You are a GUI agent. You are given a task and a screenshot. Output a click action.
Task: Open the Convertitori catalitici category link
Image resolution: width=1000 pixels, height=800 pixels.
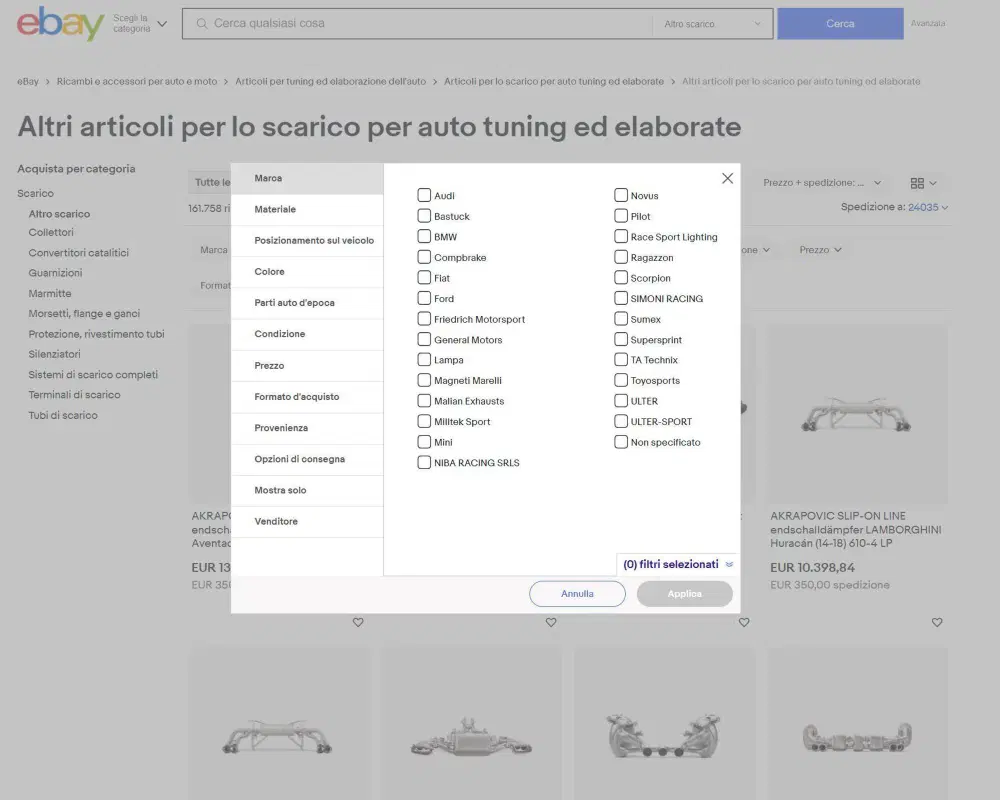(x=78, y=253)
